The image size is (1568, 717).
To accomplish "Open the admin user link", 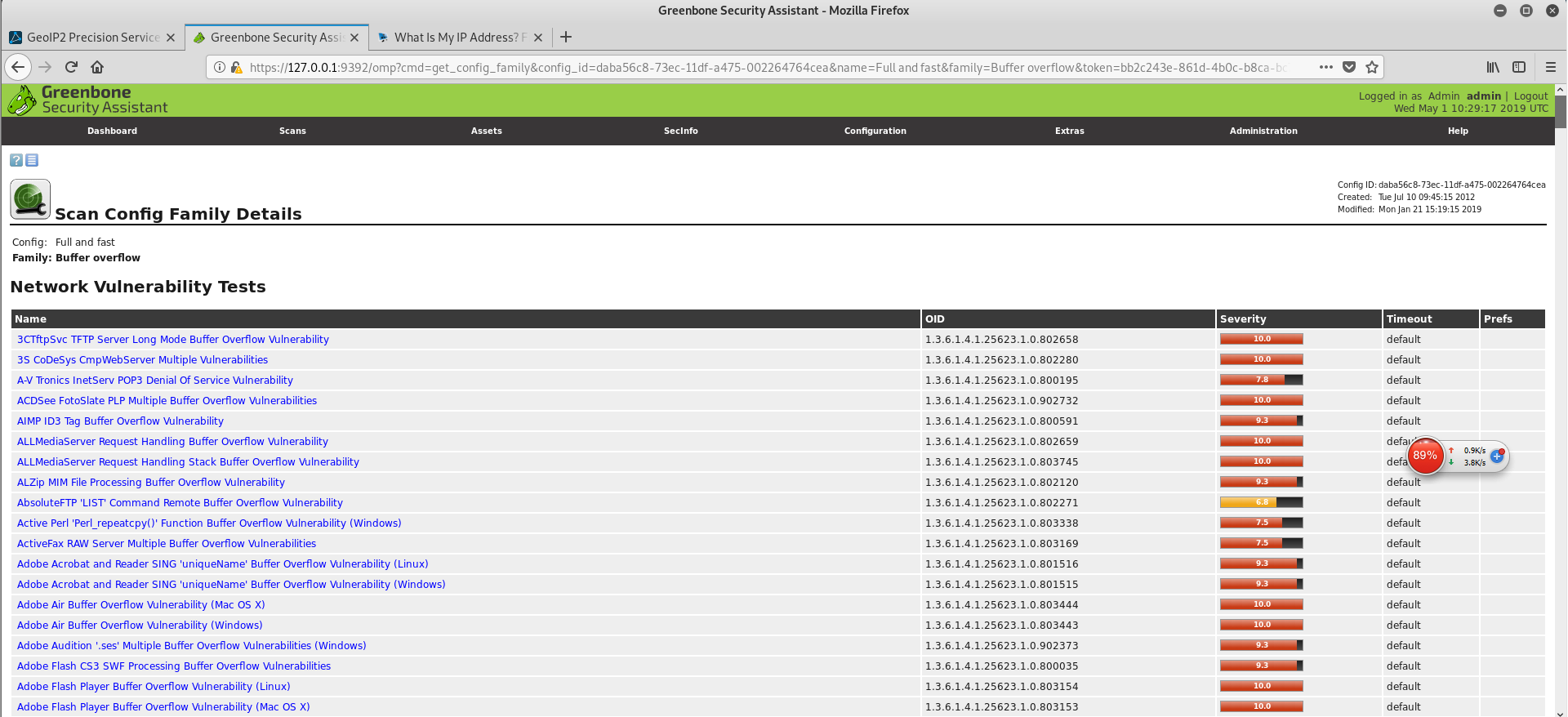I will (1484, 96).
